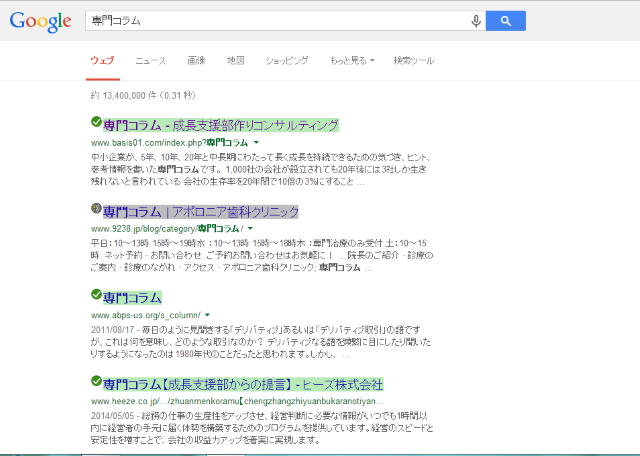This screenshot has height=456, width=640.
Task: Switch to the 画像 tab
Action: pyautogui.click(x=196, y=60)
